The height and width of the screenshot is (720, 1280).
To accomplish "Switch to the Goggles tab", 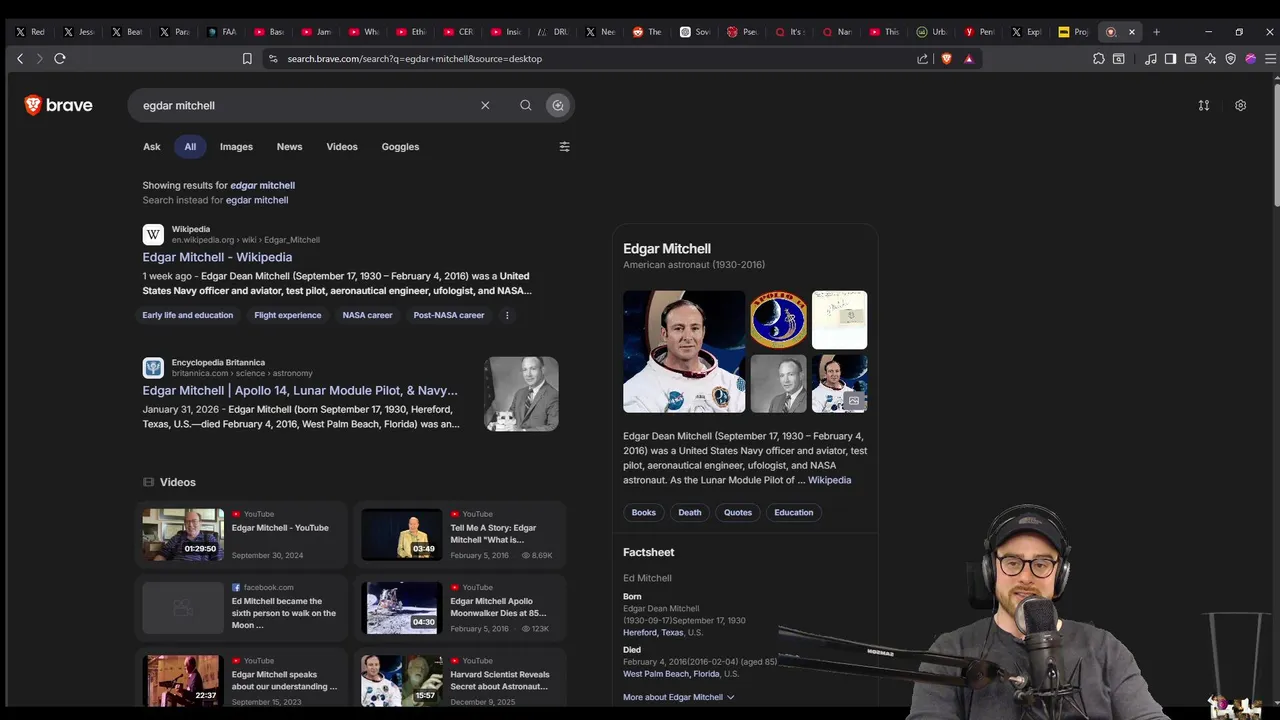I will pyautogui.click(x=400, y=147).
